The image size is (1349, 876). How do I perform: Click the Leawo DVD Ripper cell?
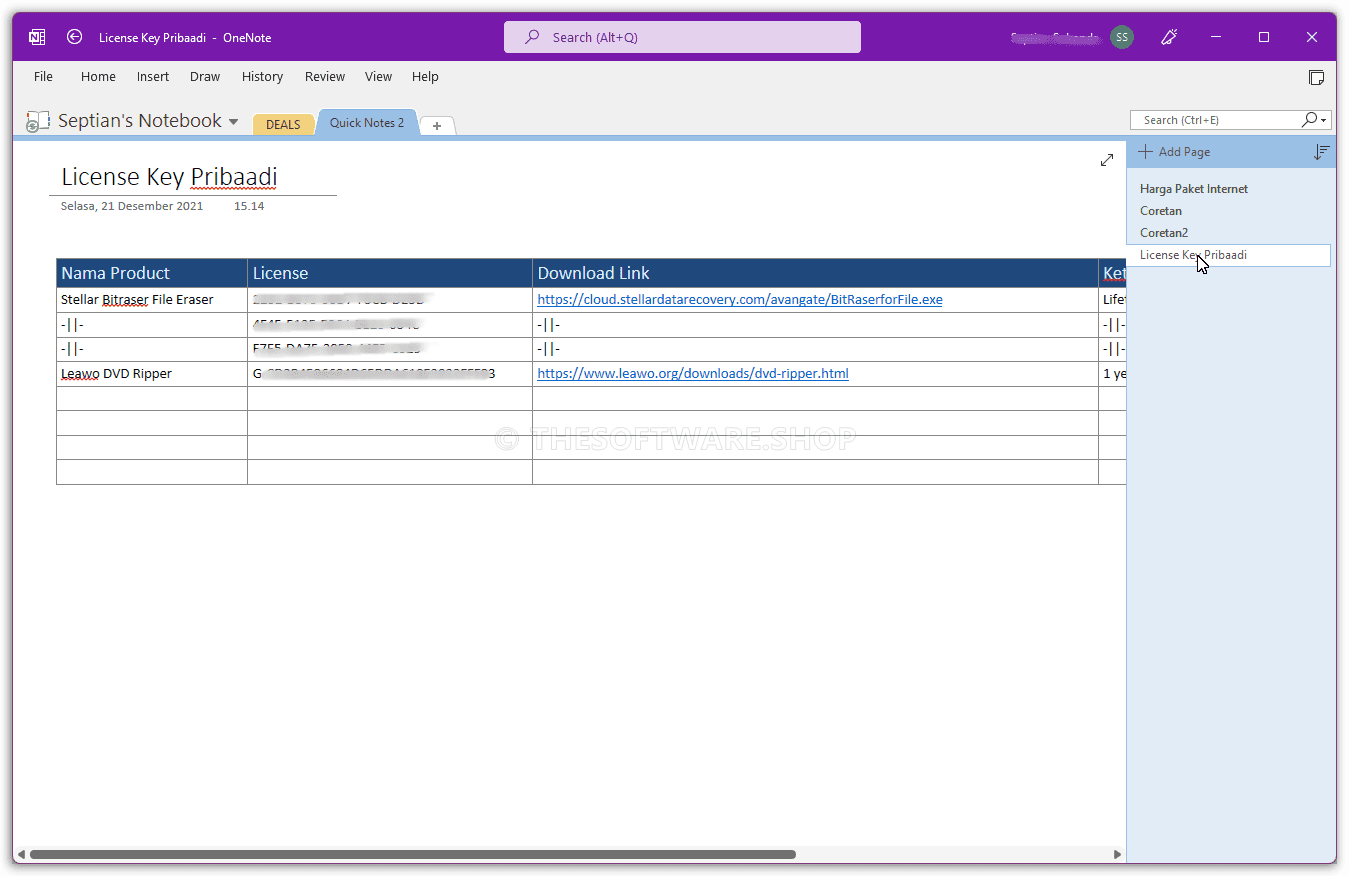pyautogui.click(x=152, y=374)
